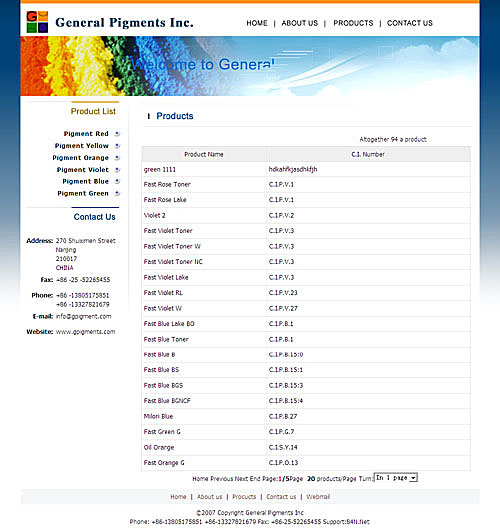Viewport: 500px width, 529px height.
Task: Select Pigment Violet in Product List
Action: (83, 170)
